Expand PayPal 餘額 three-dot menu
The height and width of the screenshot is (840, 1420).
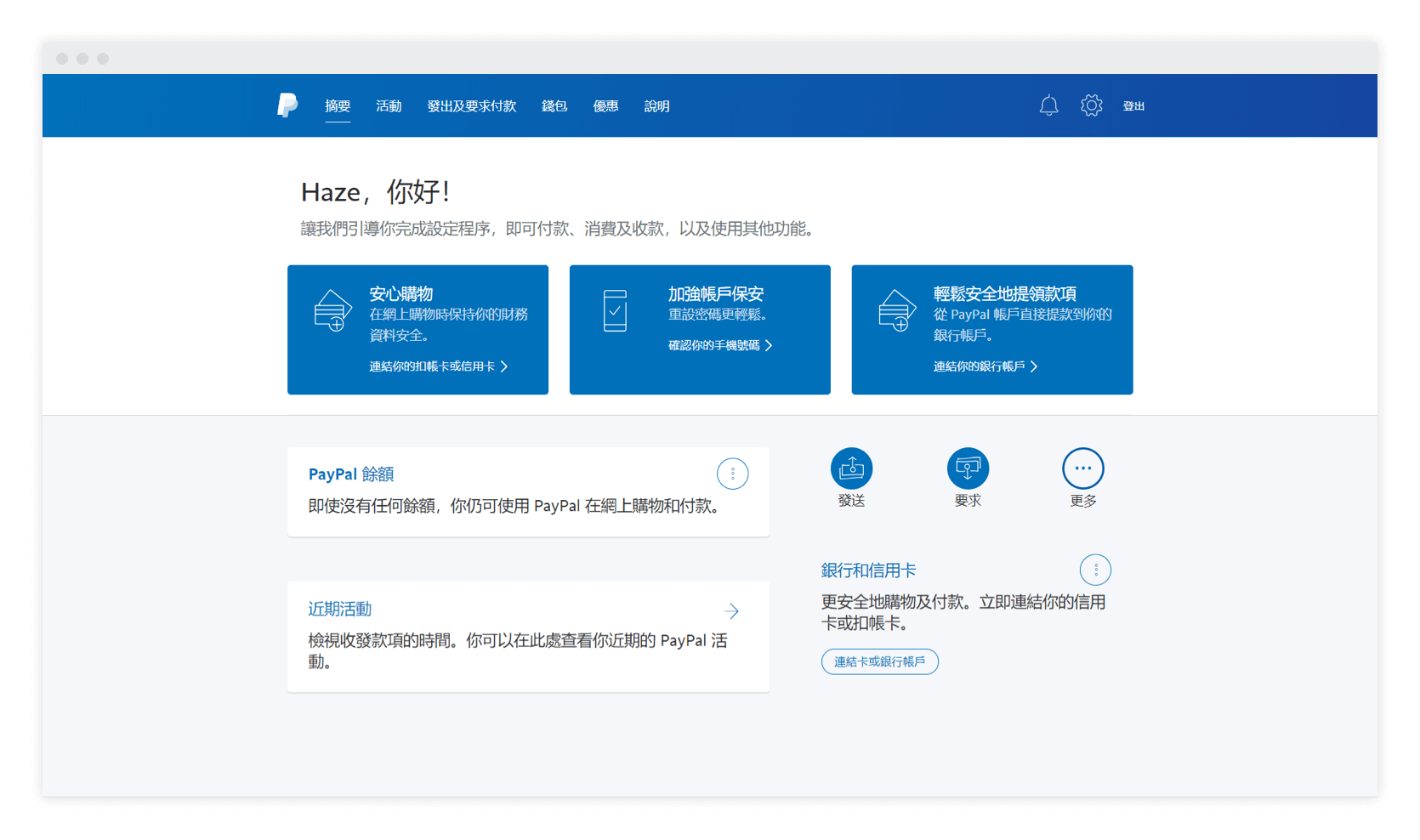732,474
